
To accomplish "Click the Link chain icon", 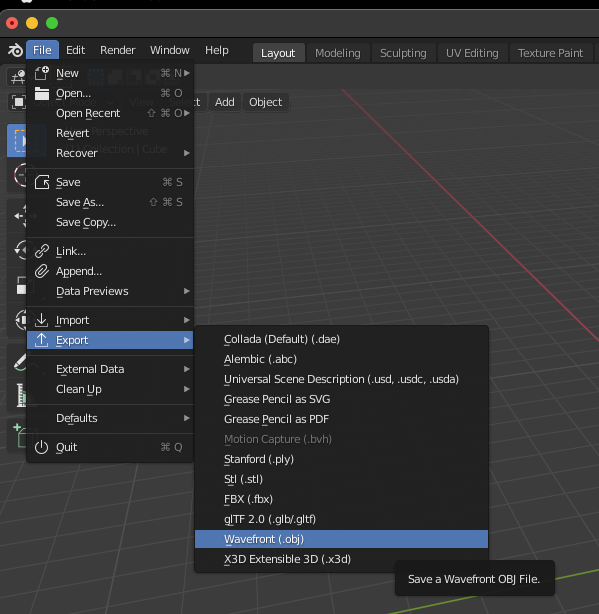I will point(41,251).
